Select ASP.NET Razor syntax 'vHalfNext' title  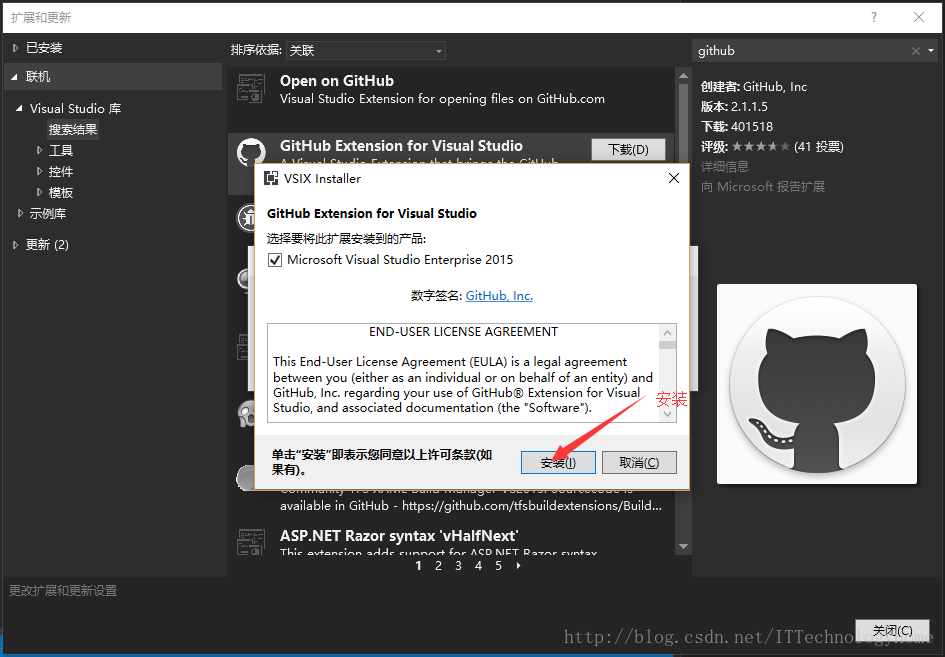pos(399,536)
